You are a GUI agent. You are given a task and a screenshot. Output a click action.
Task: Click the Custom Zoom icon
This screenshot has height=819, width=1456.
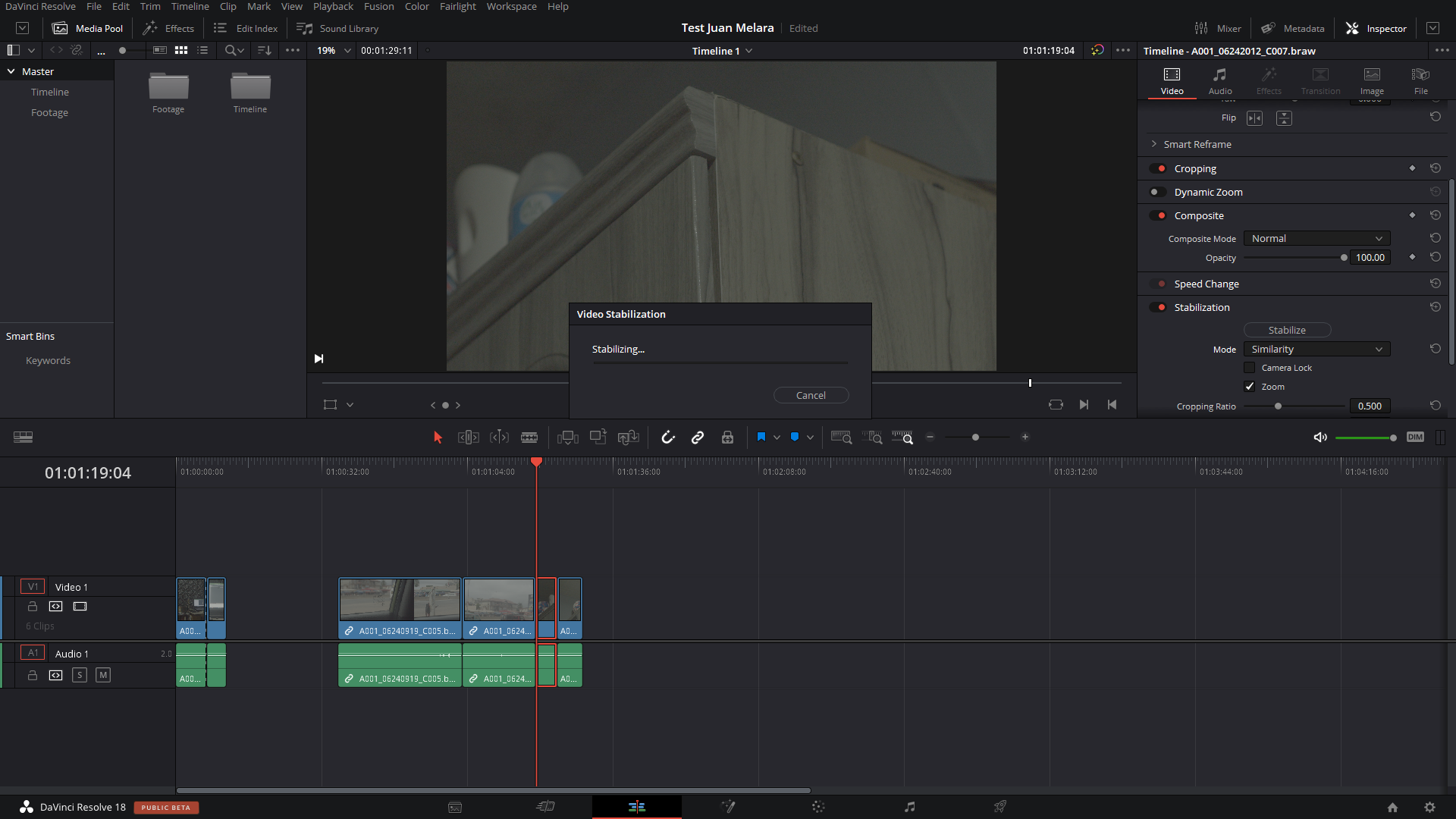click(902, 438)
